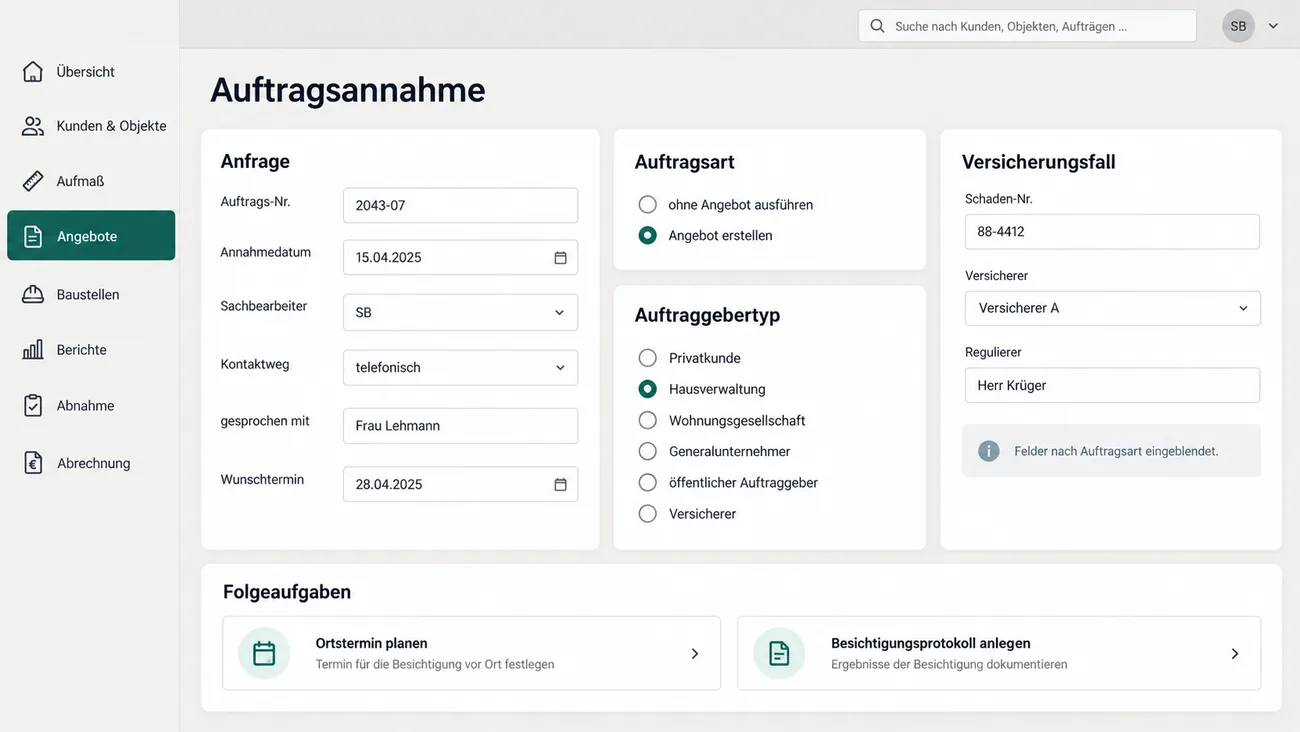Choose Versicherer as Auftraggebertyp
The width and height of the screenshot is (1300, 732).
click(648, 513)
